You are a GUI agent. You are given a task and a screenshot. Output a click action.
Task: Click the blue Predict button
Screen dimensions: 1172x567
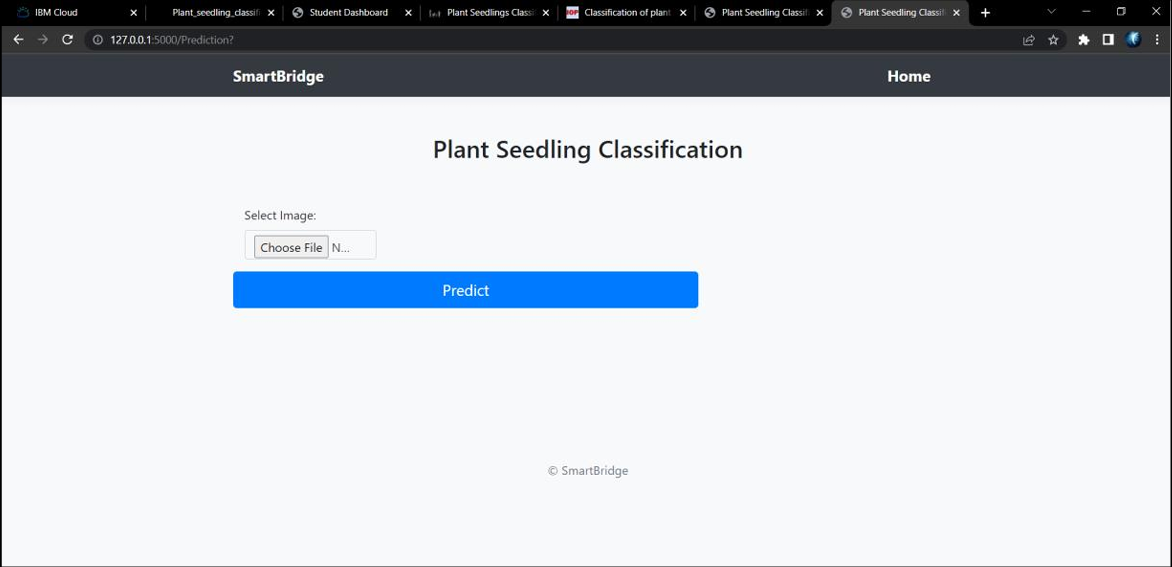466,290
